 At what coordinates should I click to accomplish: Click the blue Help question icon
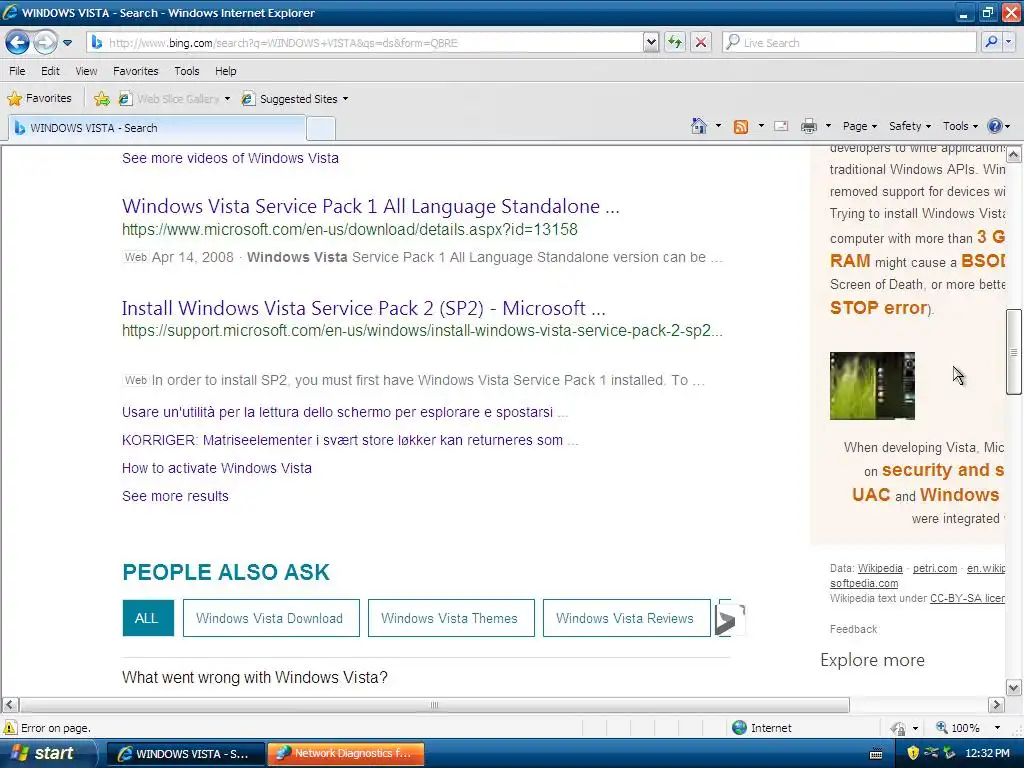point(995,126)
